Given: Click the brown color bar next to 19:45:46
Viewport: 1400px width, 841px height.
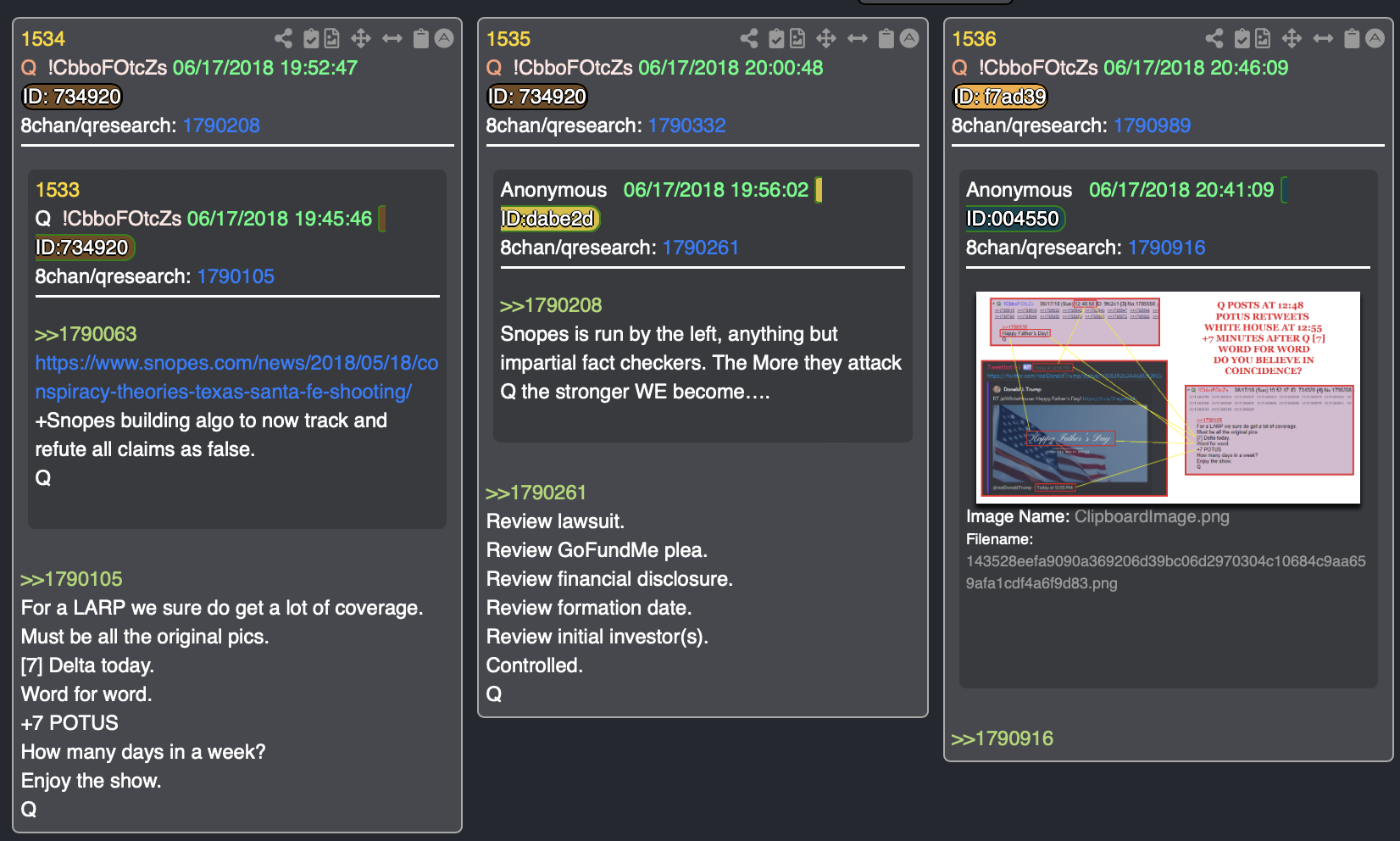Looking at the screenshot, I should (x=381, y=218).
